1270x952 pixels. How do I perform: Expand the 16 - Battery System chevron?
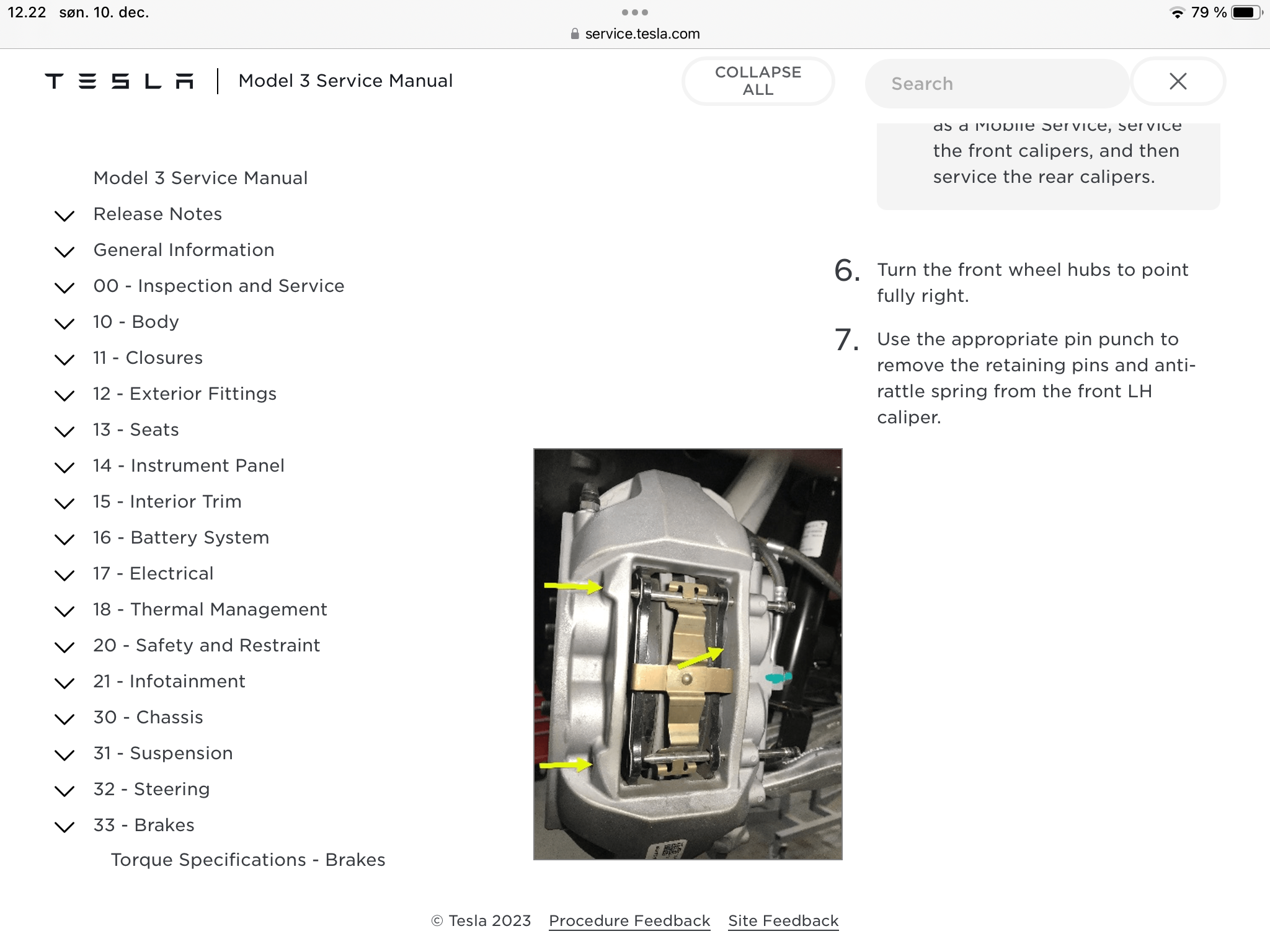pos(64,539)
